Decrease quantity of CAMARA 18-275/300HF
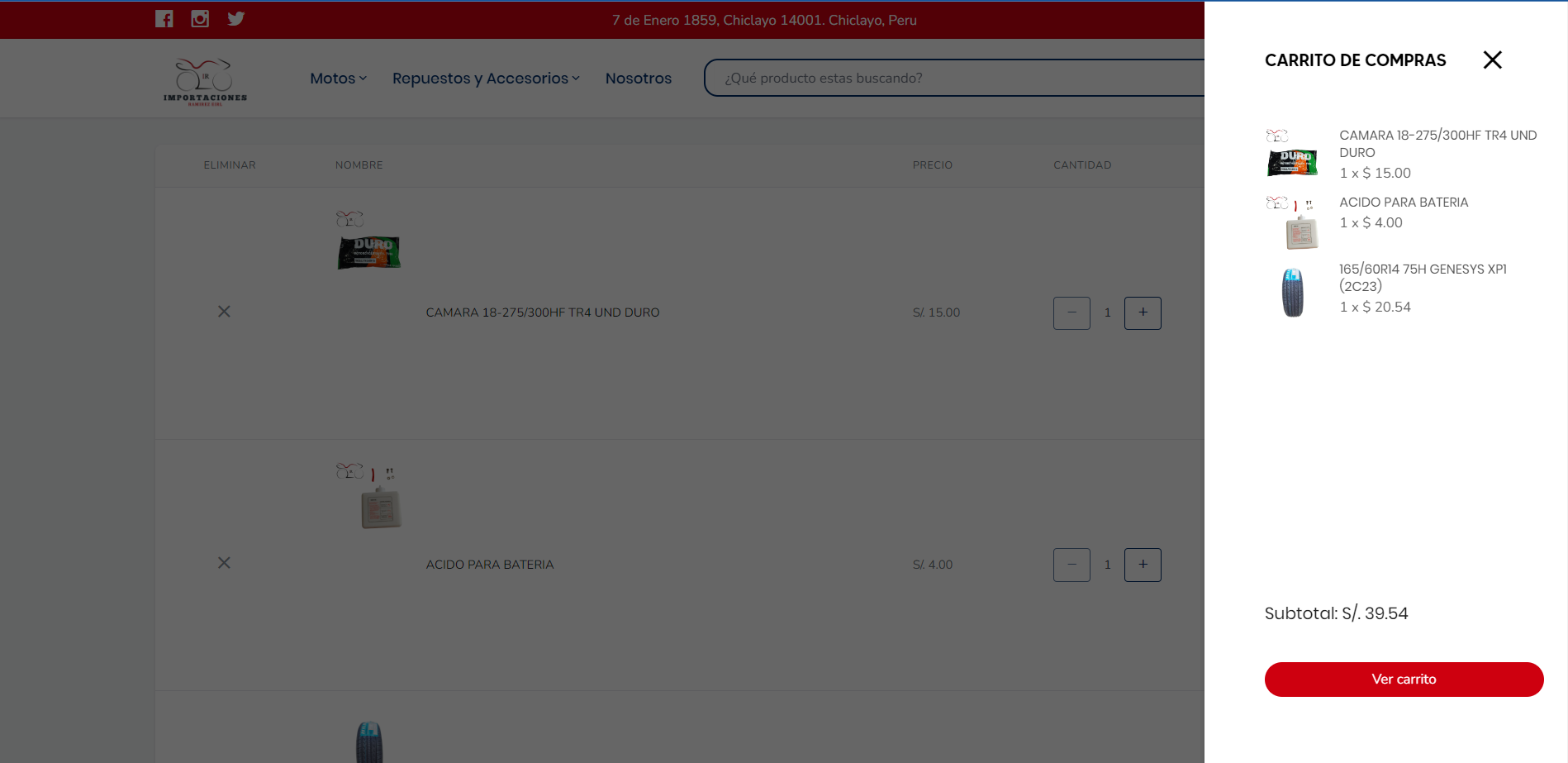The height and width of the screenshot is (763, 1568). [x=1071, y=312]
